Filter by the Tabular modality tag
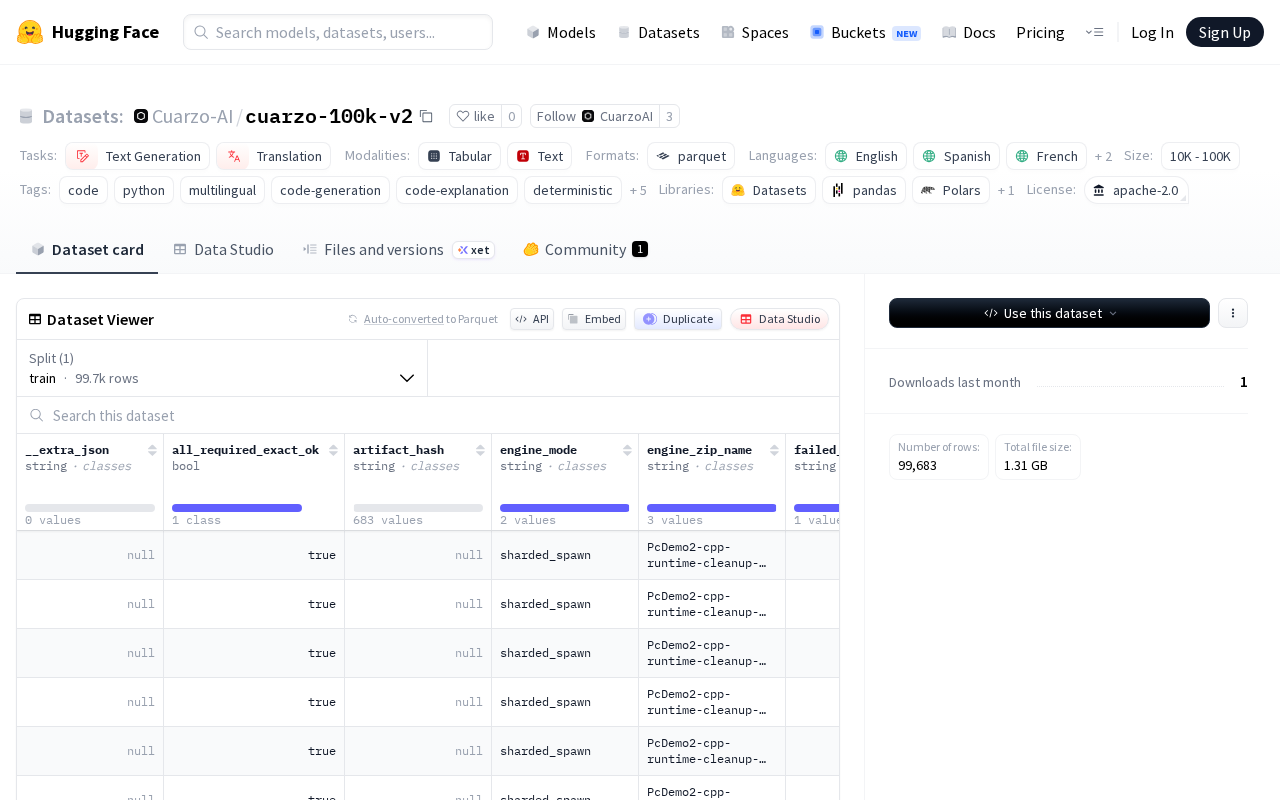 (460, 156)
